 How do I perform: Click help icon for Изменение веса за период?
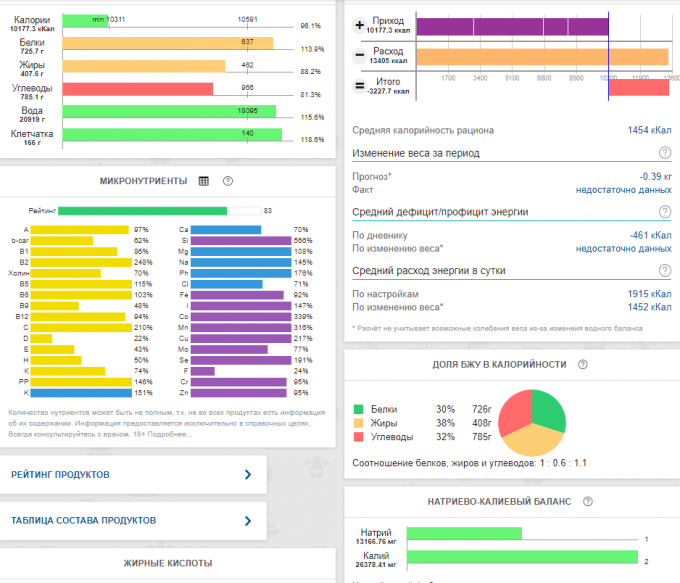tap(664, 153)
